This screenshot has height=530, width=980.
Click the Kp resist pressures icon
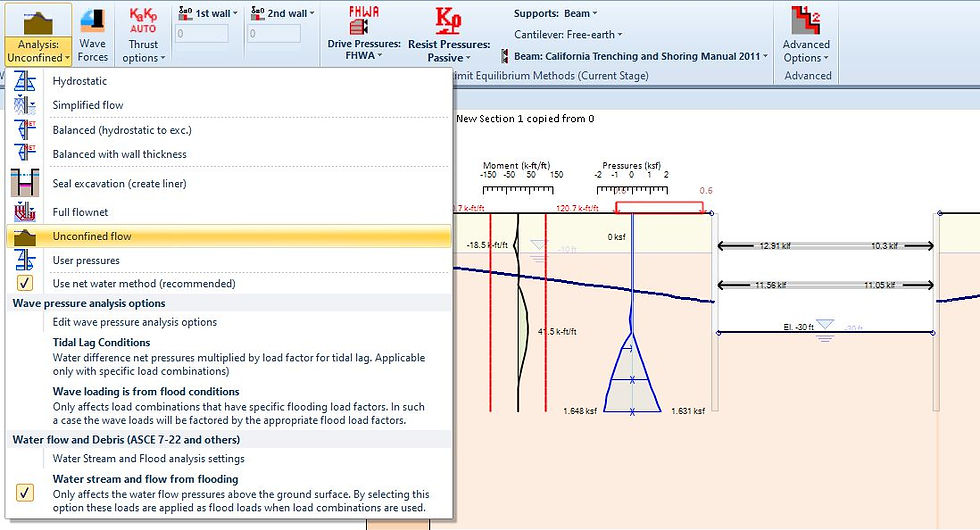pos(448,22)
